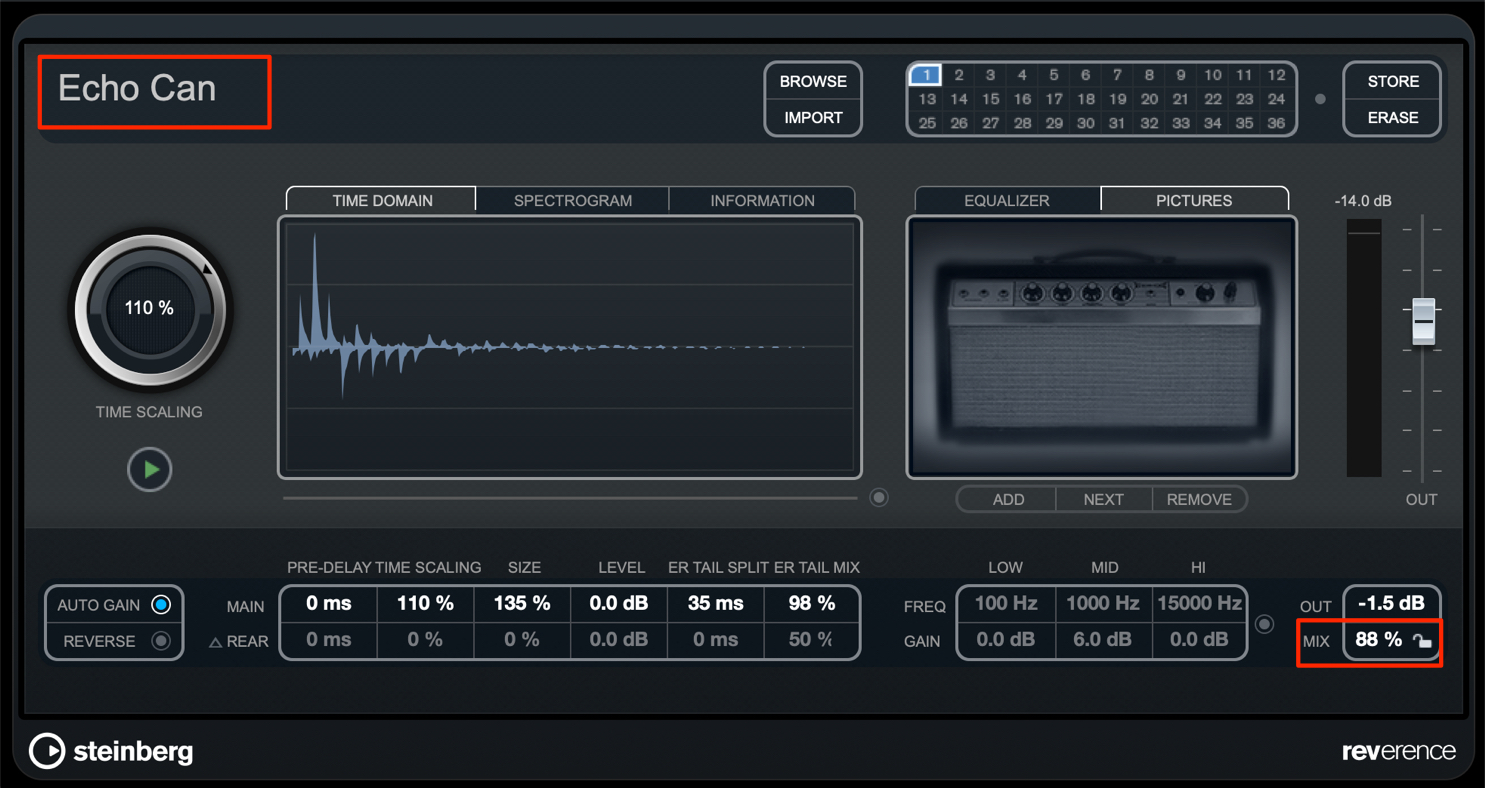The height and width of the screenshot is (788, 1486).
Task: Open the EQUALIZER tab
Action: click(x=1007, y=201)
